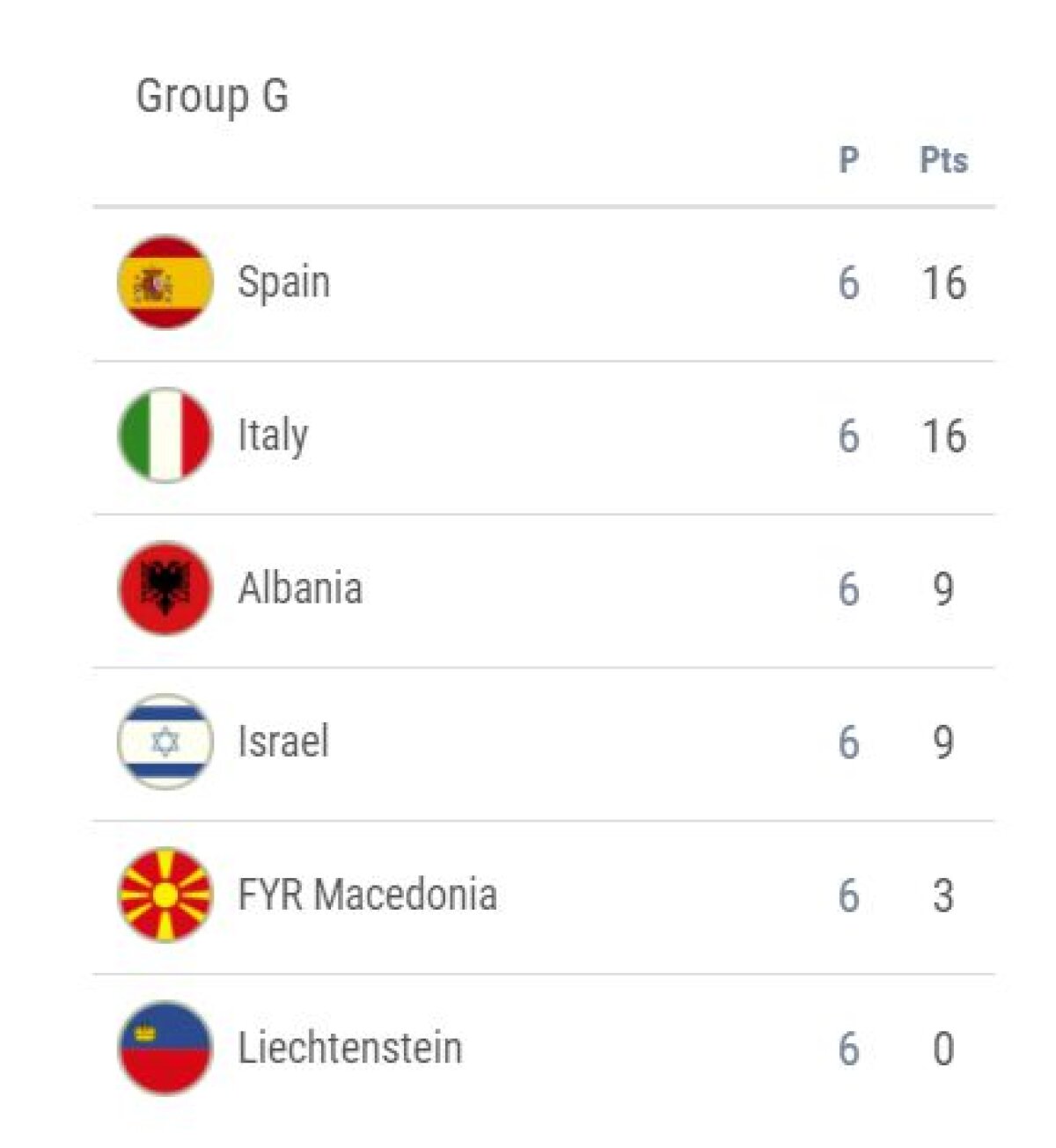1056x1148 pixels.
Task: Click FYR Macedonia's points value 3
Action: click(x=943, y=895)
